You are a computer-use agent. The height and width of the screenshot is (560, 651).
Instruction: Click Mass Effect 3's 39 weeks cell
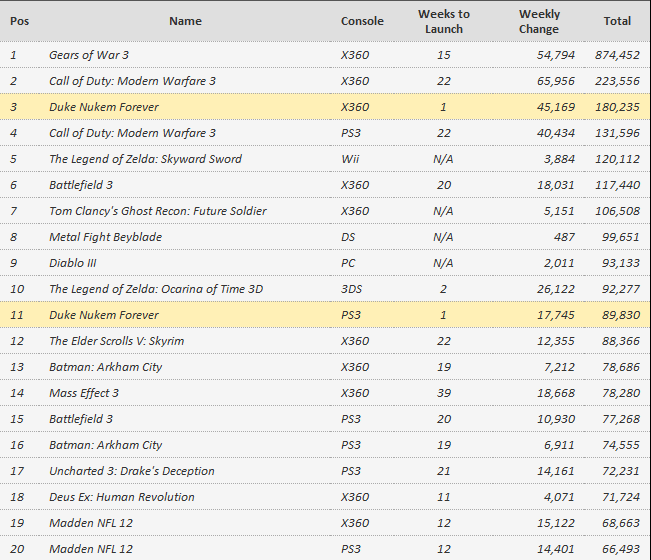[x=443, y=393]
